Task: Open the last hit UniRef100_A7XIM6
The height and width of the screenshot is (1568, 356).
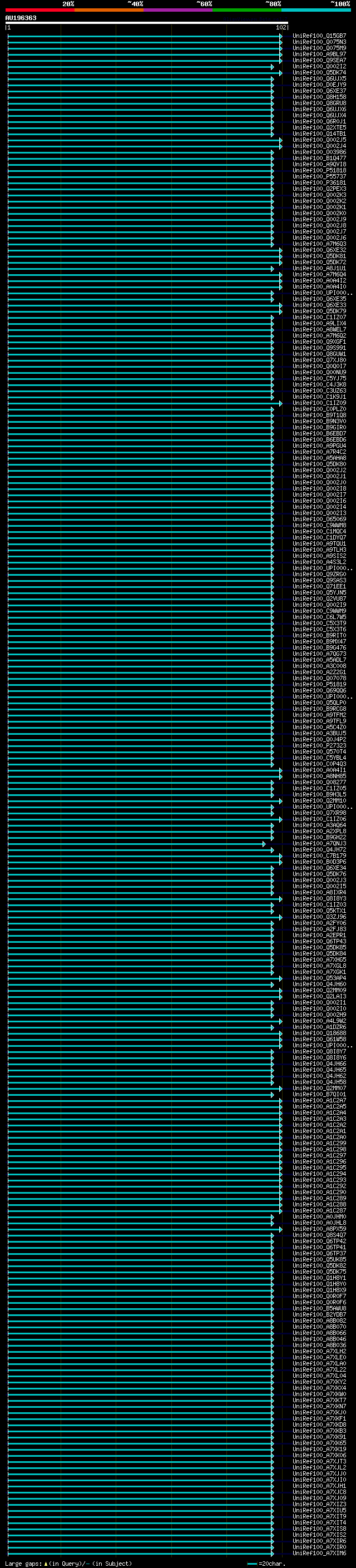Action: (x=319, y=1553)
